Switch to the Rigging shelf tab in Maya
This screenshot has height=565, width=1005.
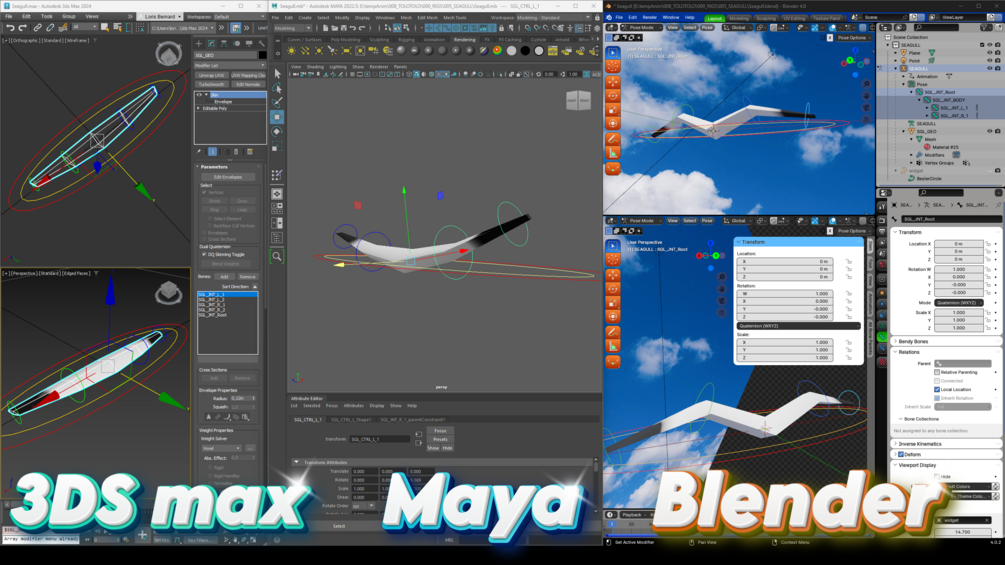(406, 40)
